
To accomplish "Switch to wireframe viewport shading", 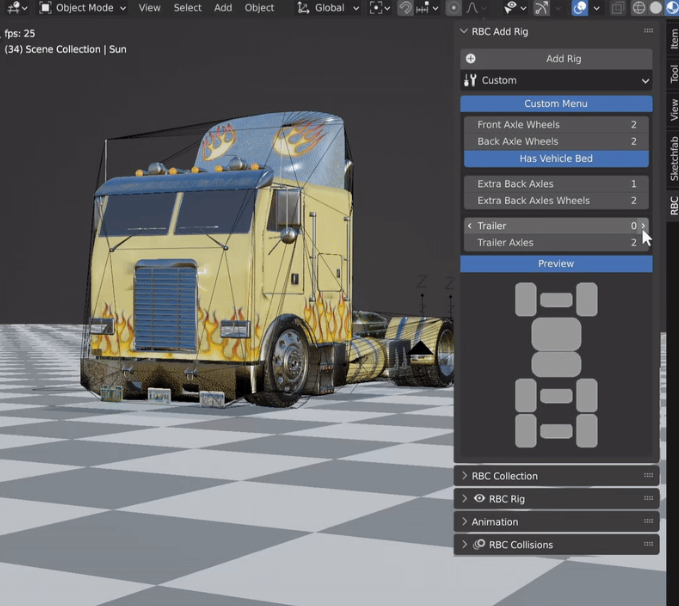I will pyautogui.click(x=639, y=8).
